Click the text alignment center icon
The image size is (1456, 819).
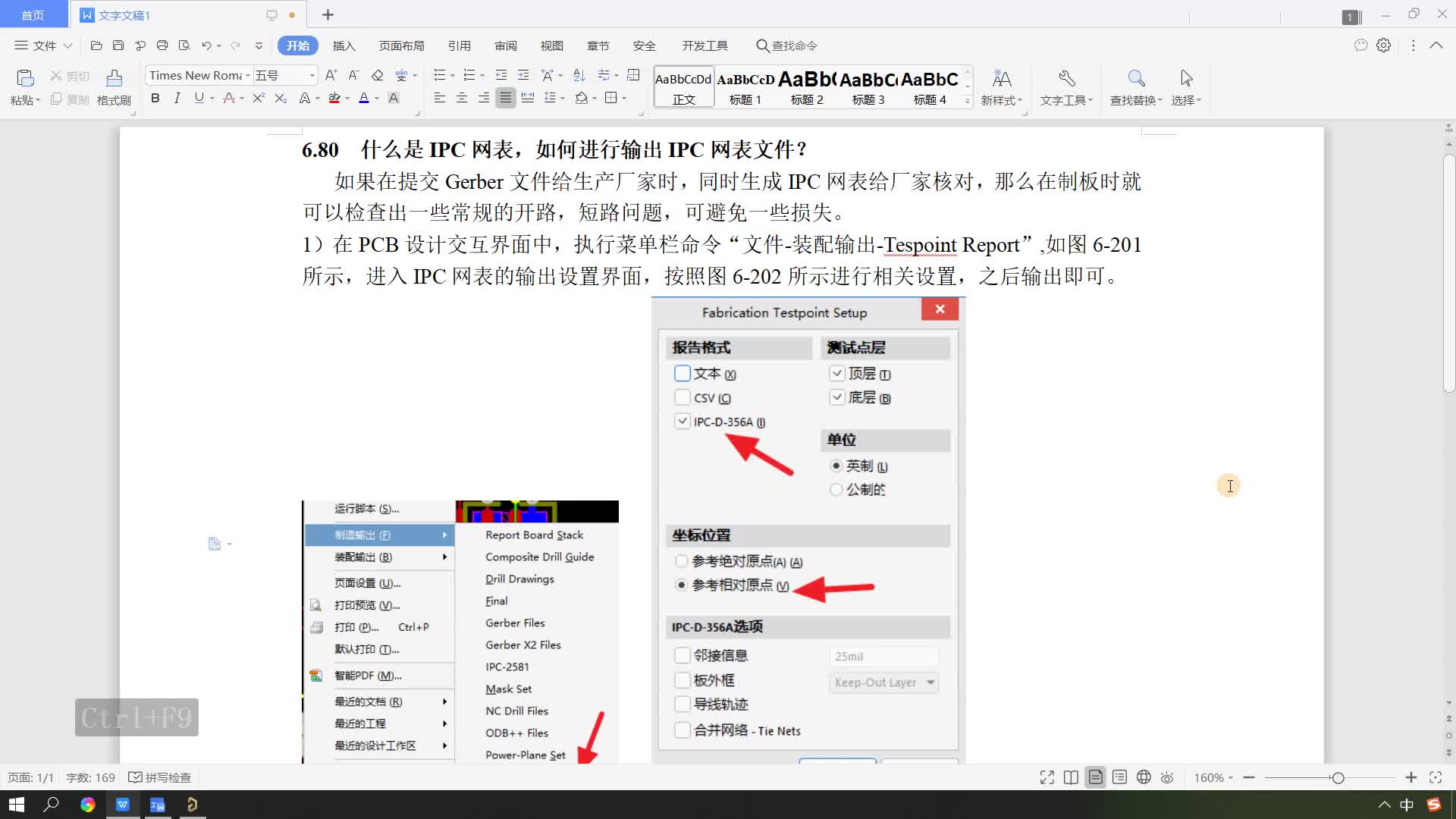pyautogui.click(x=460, y=98)
